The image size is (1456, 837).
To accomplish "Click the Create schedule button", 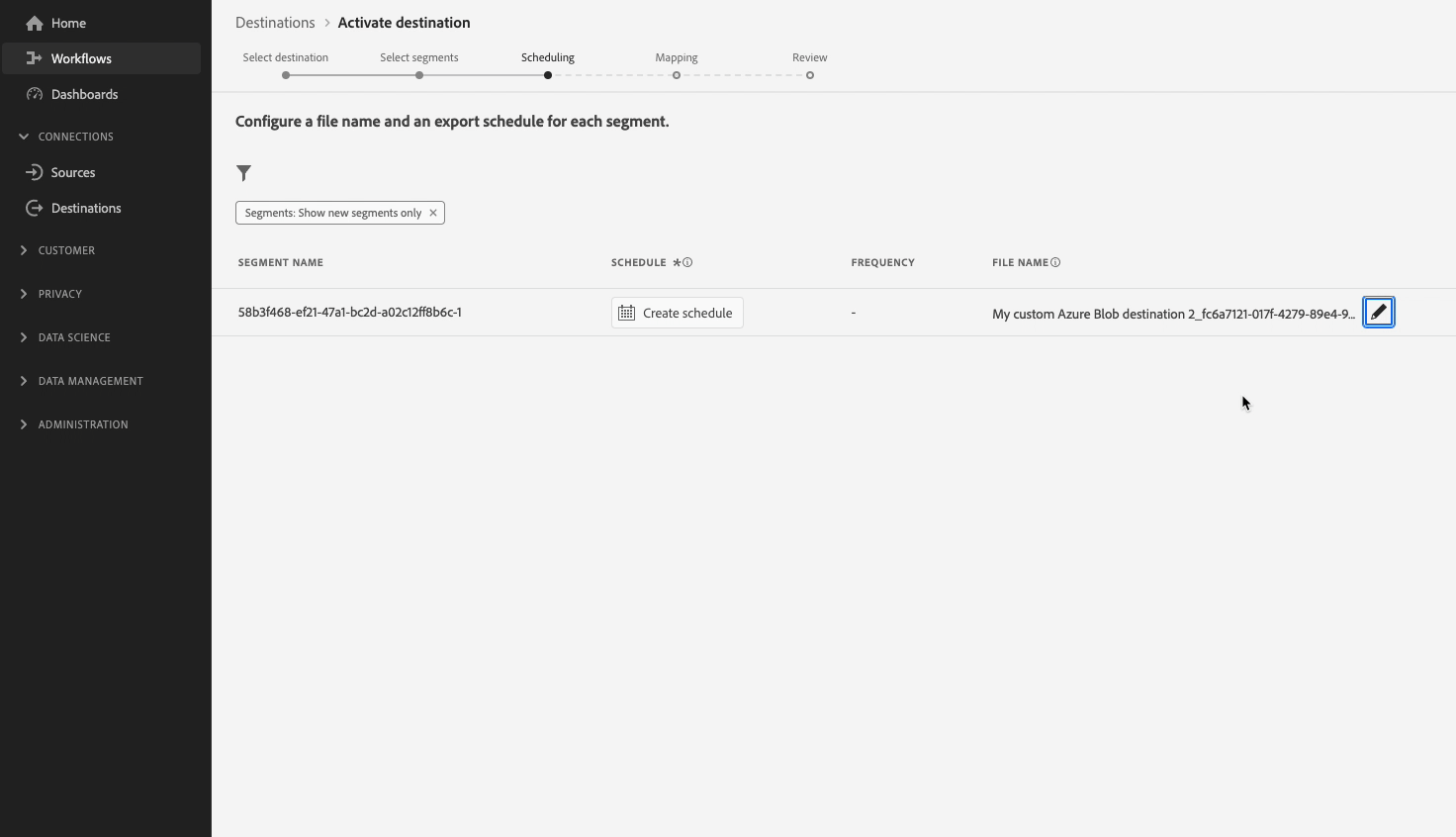I will [678, 313].
